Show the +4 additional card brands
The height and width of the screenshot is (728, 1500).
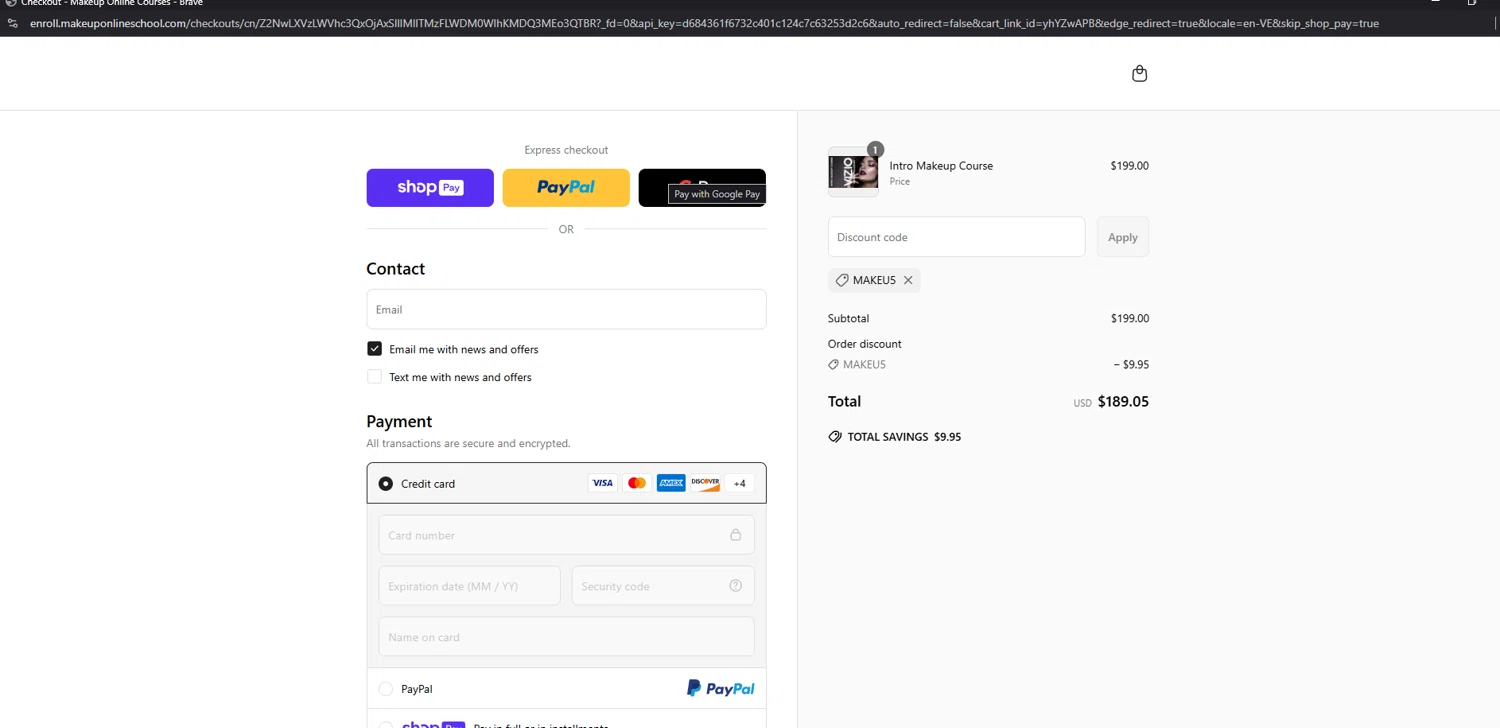740,483
